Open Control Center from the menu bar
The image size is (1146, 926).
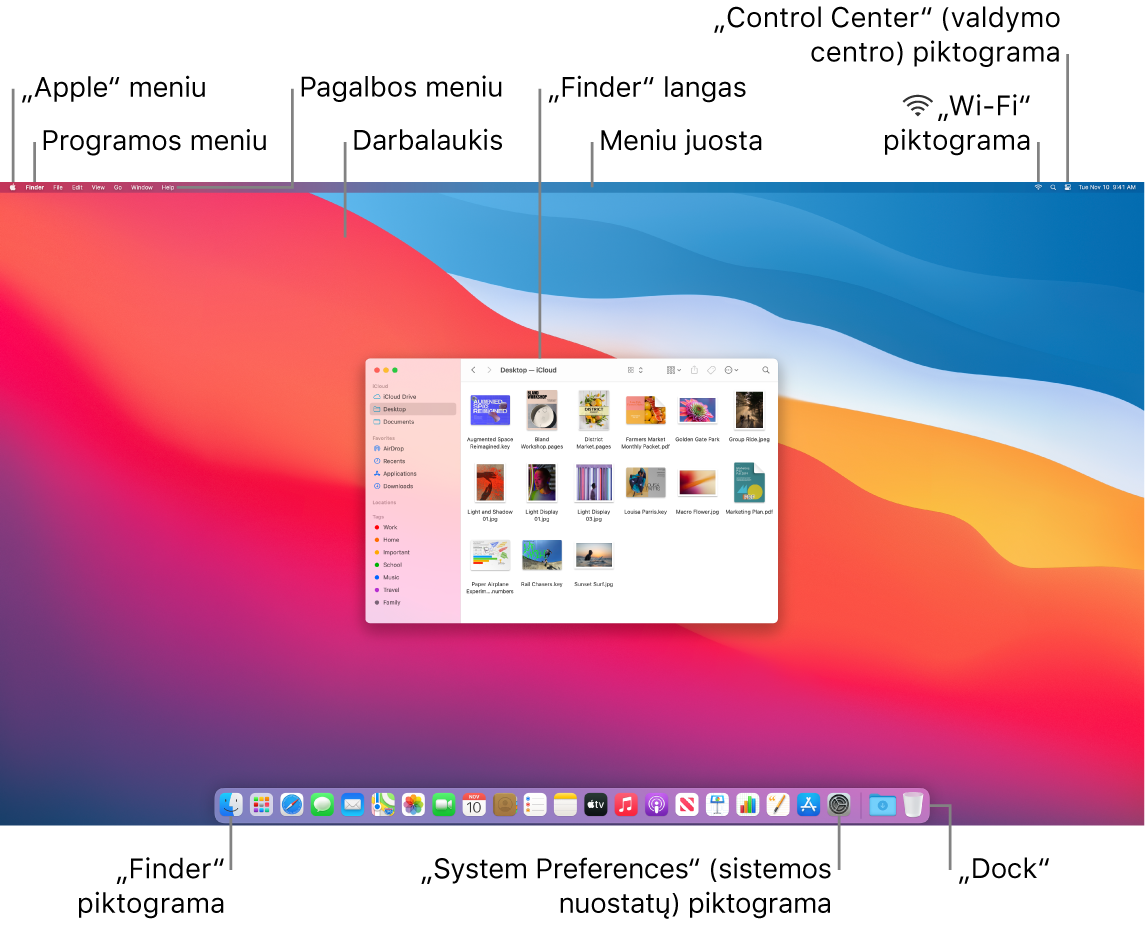coord(1068,187)
